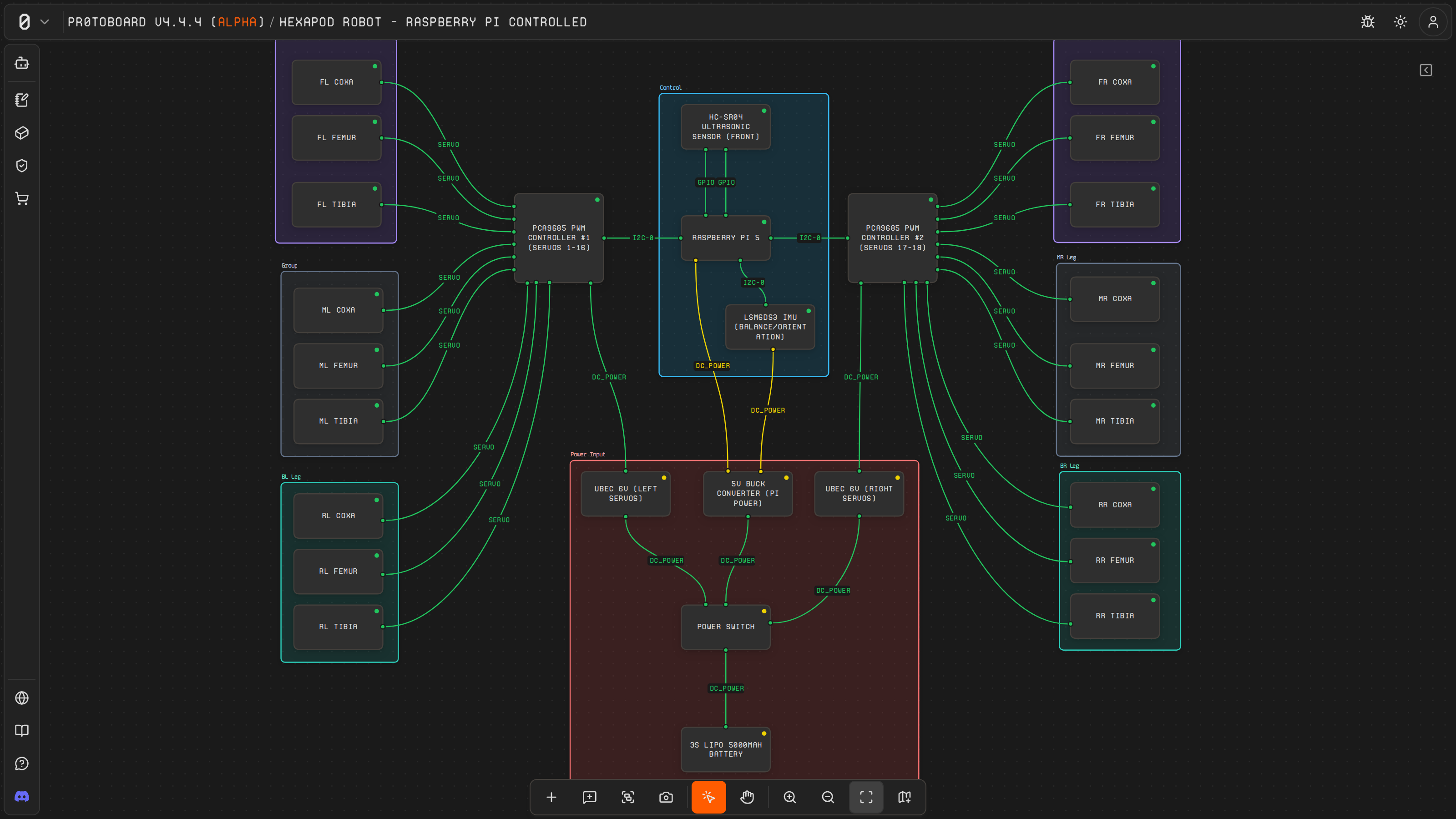Switch to the hand pan tool
Image resolution: width=1456 pixels, height=819 pixels.
coord(747,797)
